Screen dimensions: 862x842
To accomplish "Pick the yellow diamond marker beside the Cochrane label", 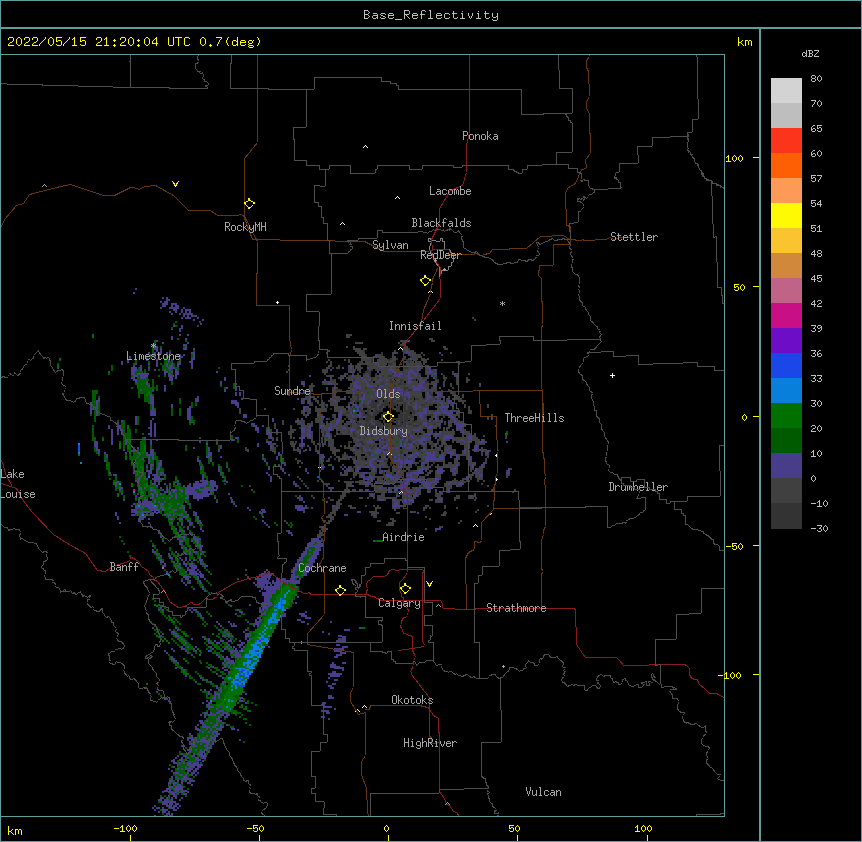I will (340, 590).
